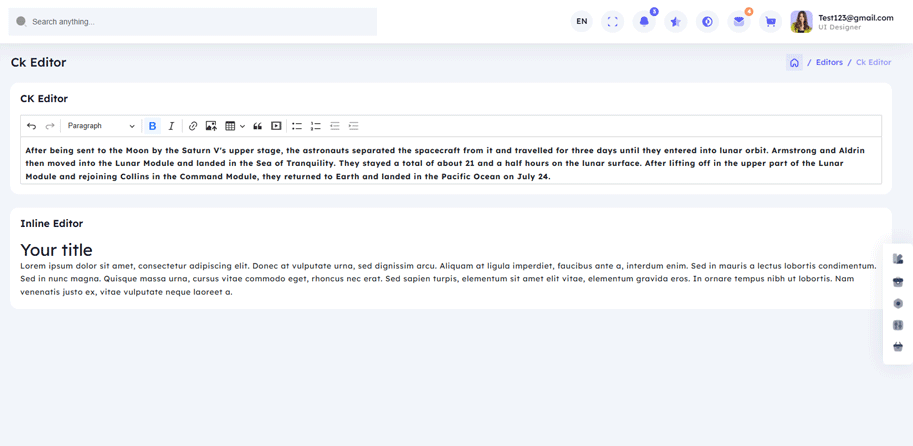
Task: Open the shopping cart icon in header
Action: [770, 21]
